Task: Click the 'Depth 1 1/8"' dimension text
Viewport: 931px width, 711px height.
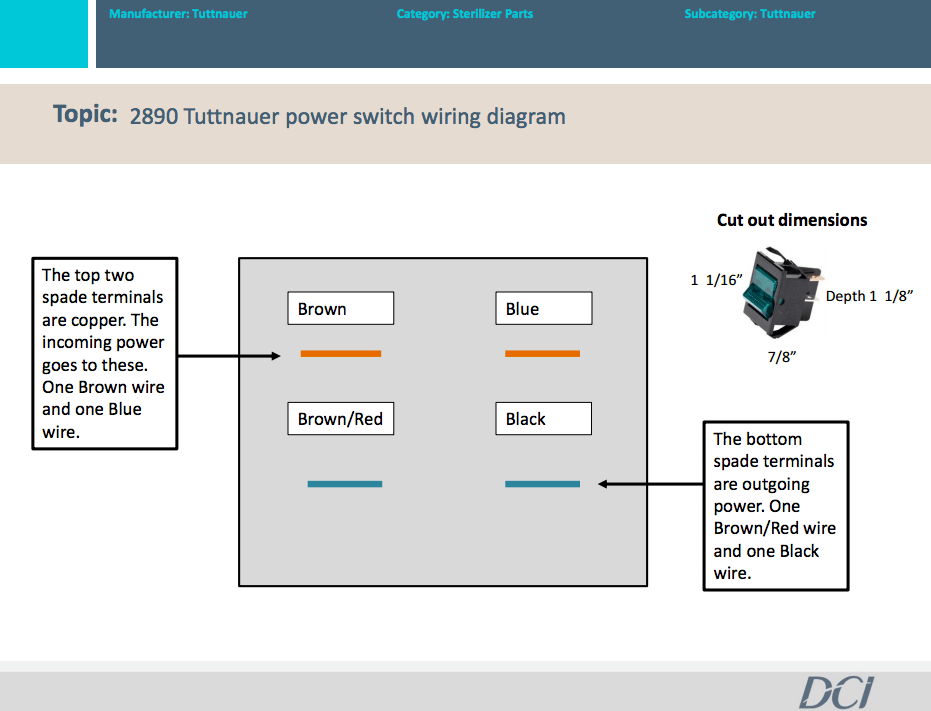Action: pyautogui.click(x=869, y=296)
